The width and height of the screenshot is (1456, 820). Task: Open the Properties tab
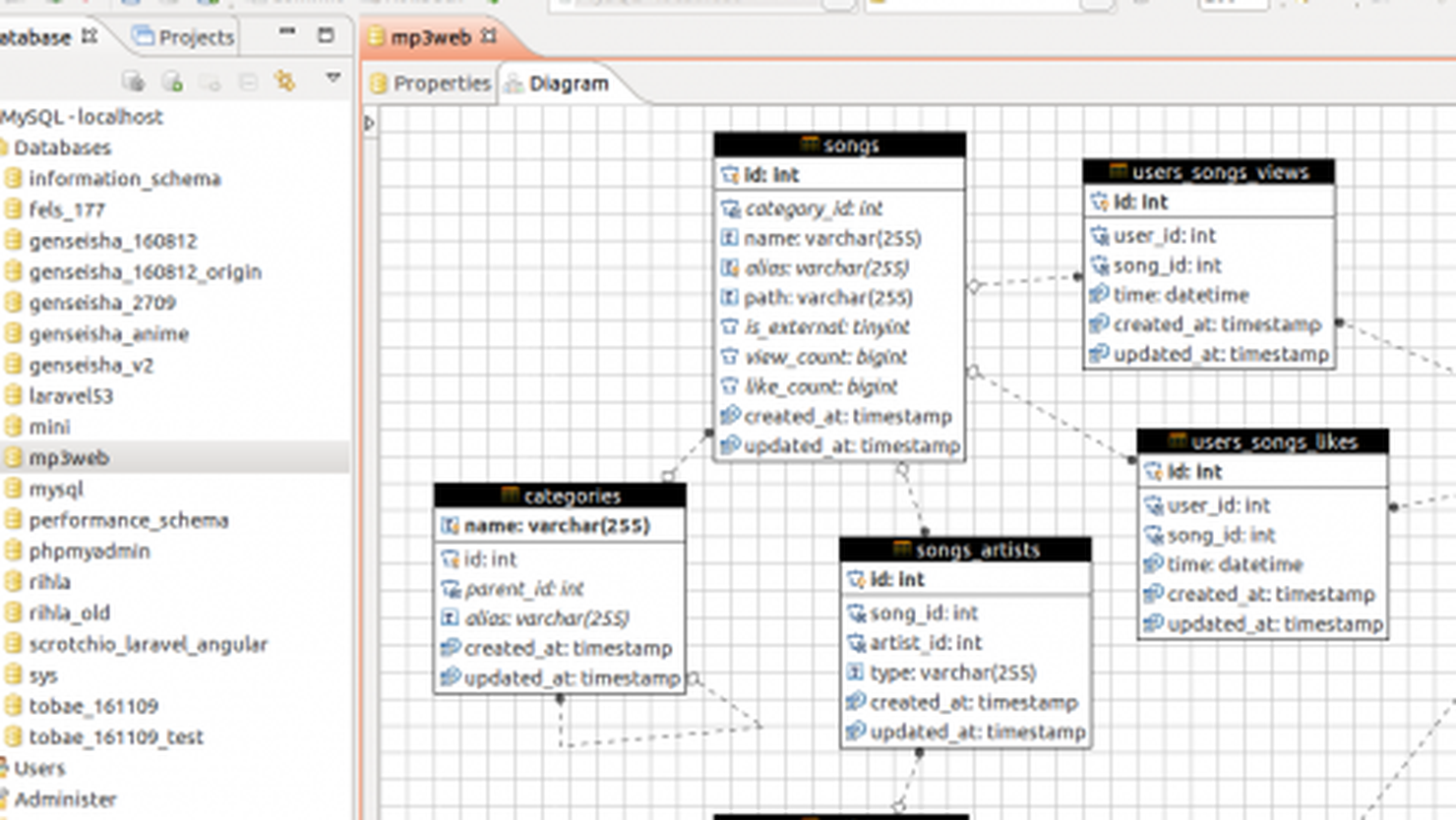tap(430, 84)
